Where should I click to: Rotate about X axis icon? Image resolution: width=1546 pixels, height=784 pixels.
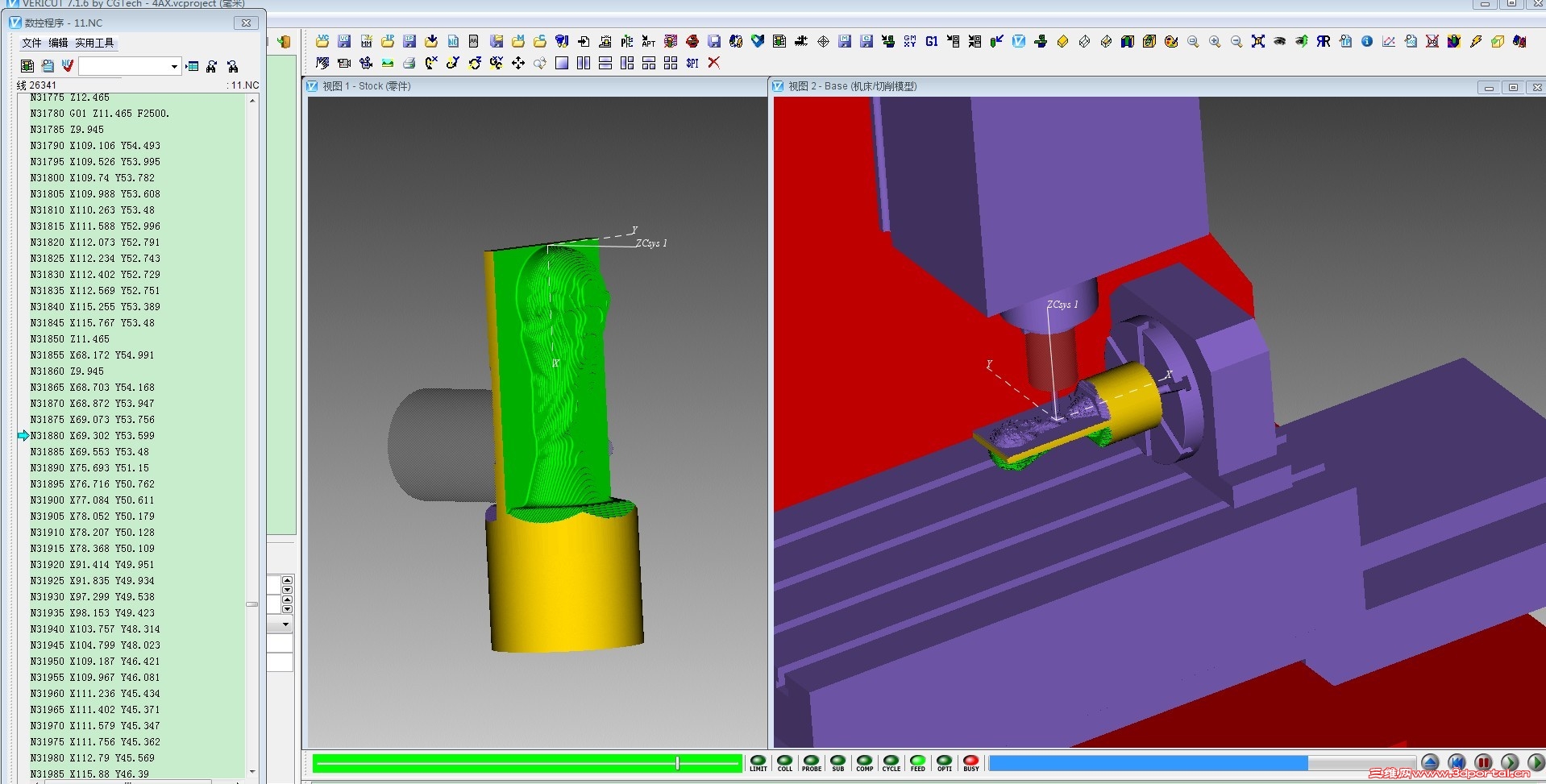(431, 63)
